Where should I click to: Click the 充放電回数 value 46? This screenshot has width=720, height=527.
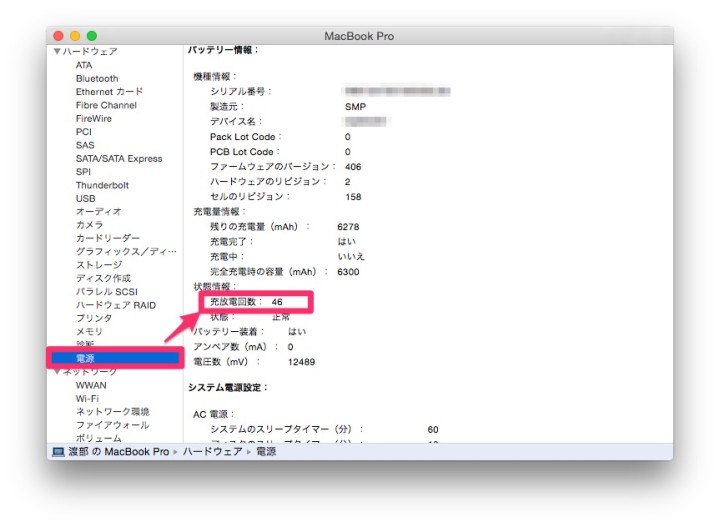(277, 302)
